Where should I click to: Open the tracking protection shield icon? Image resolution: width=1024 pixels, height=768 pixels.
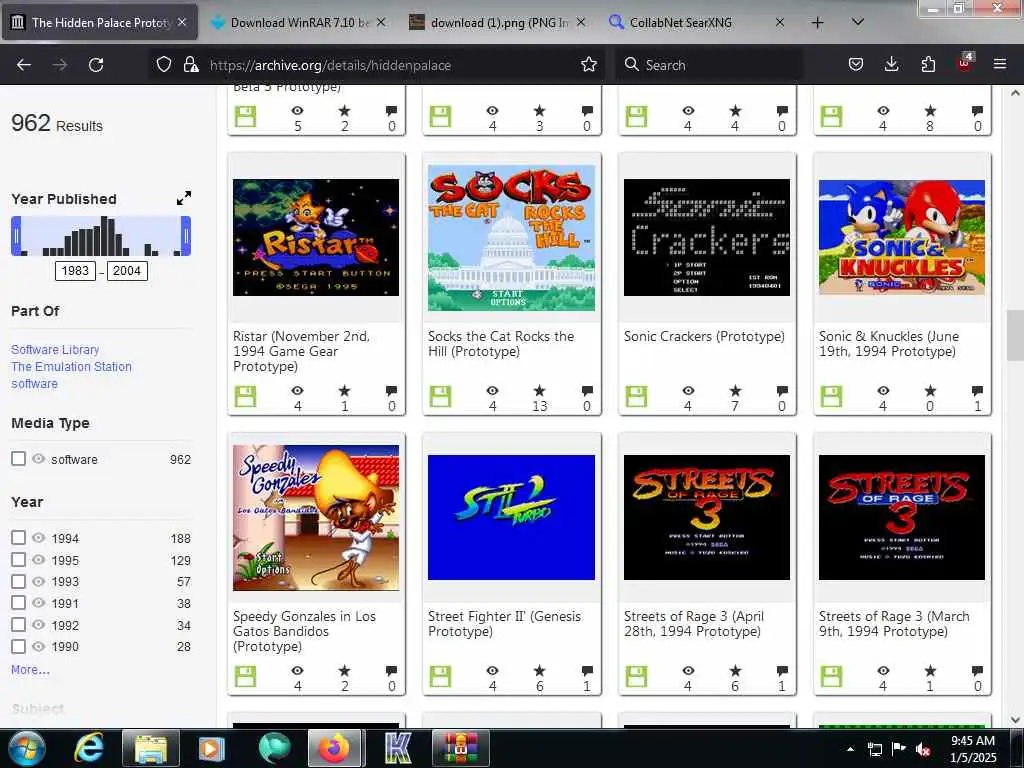tap(164, 64)
